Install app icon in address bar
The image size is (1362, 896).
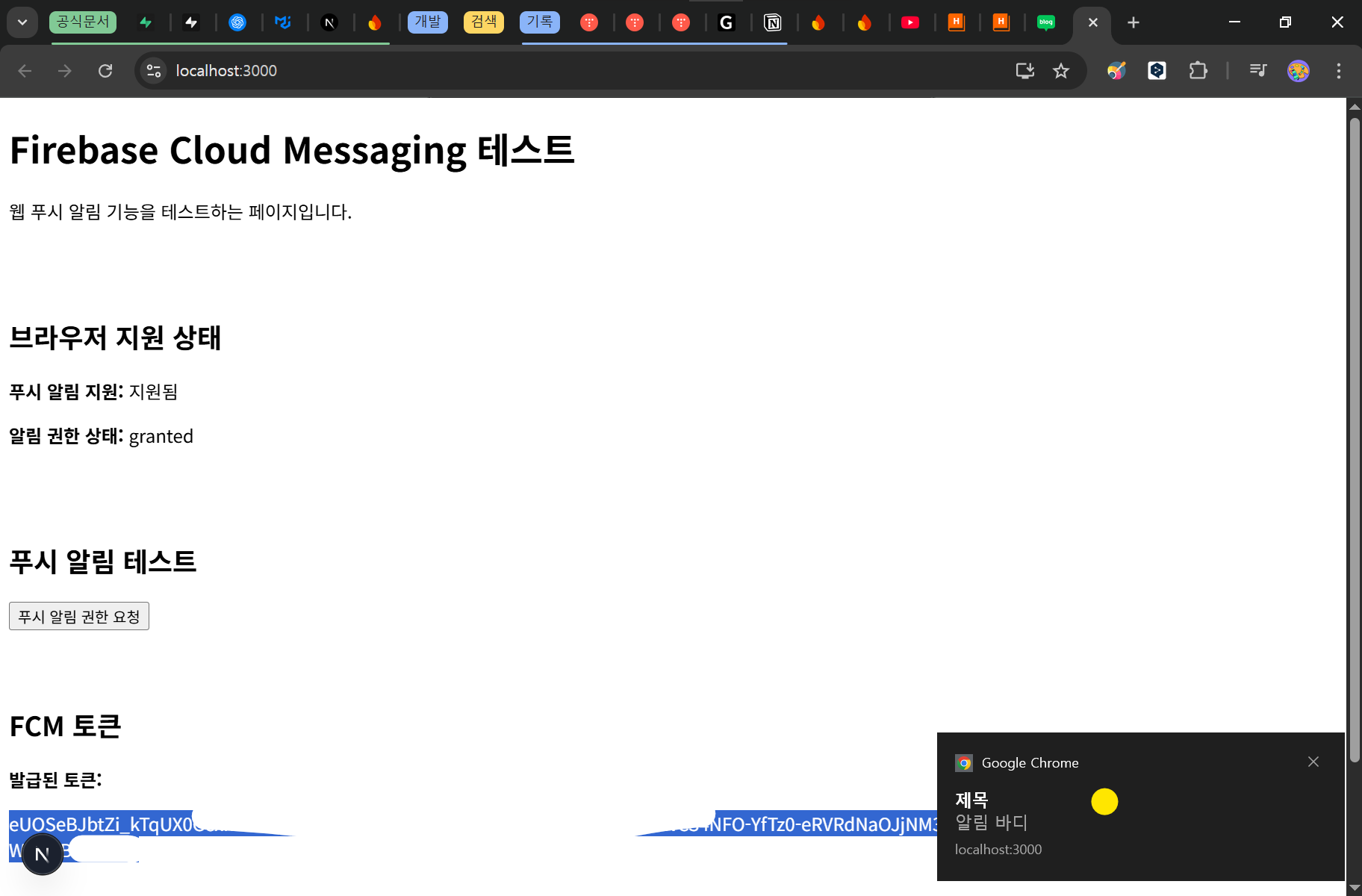1025,71
